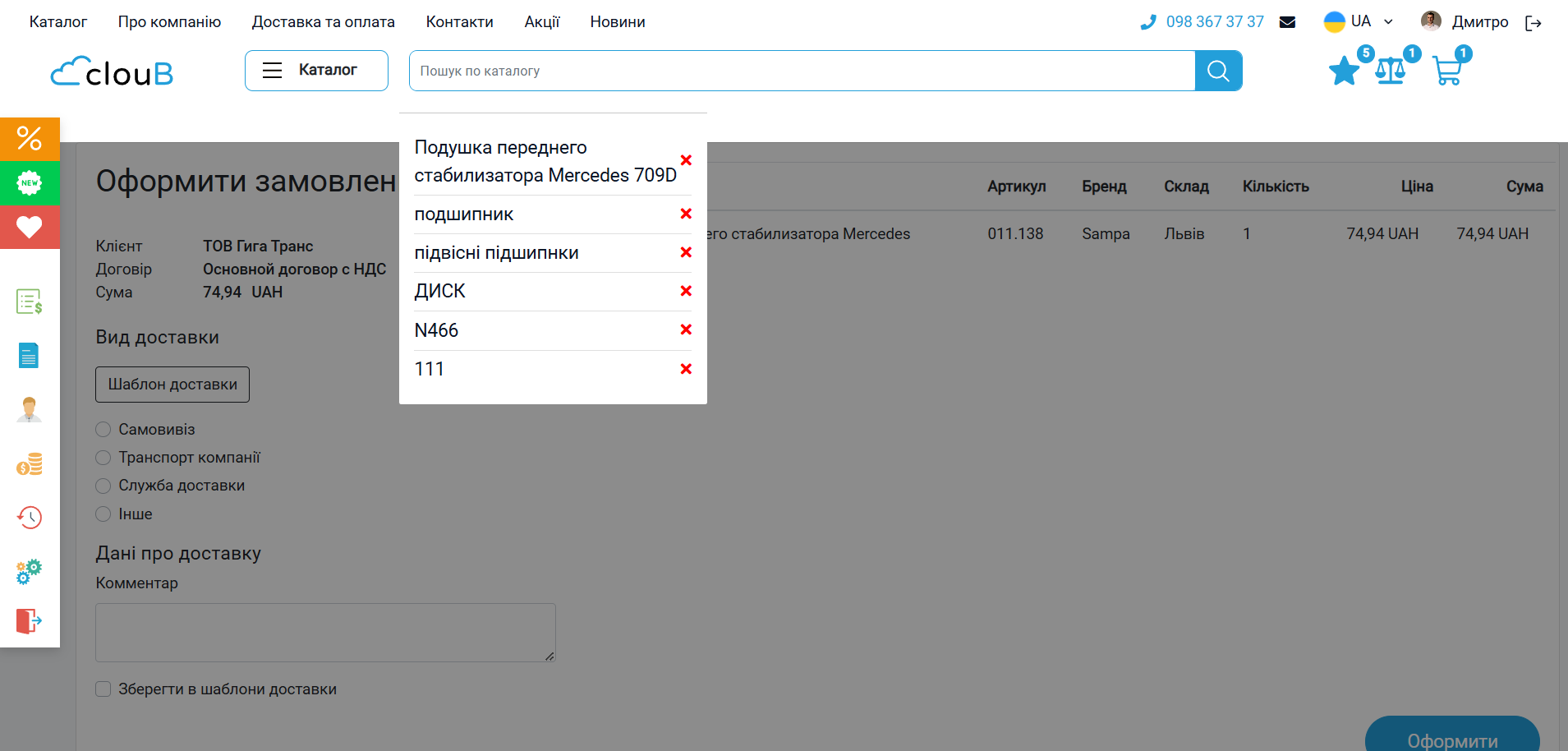Open the Акції menu item

pyautogui.click(x=541, y=22)
